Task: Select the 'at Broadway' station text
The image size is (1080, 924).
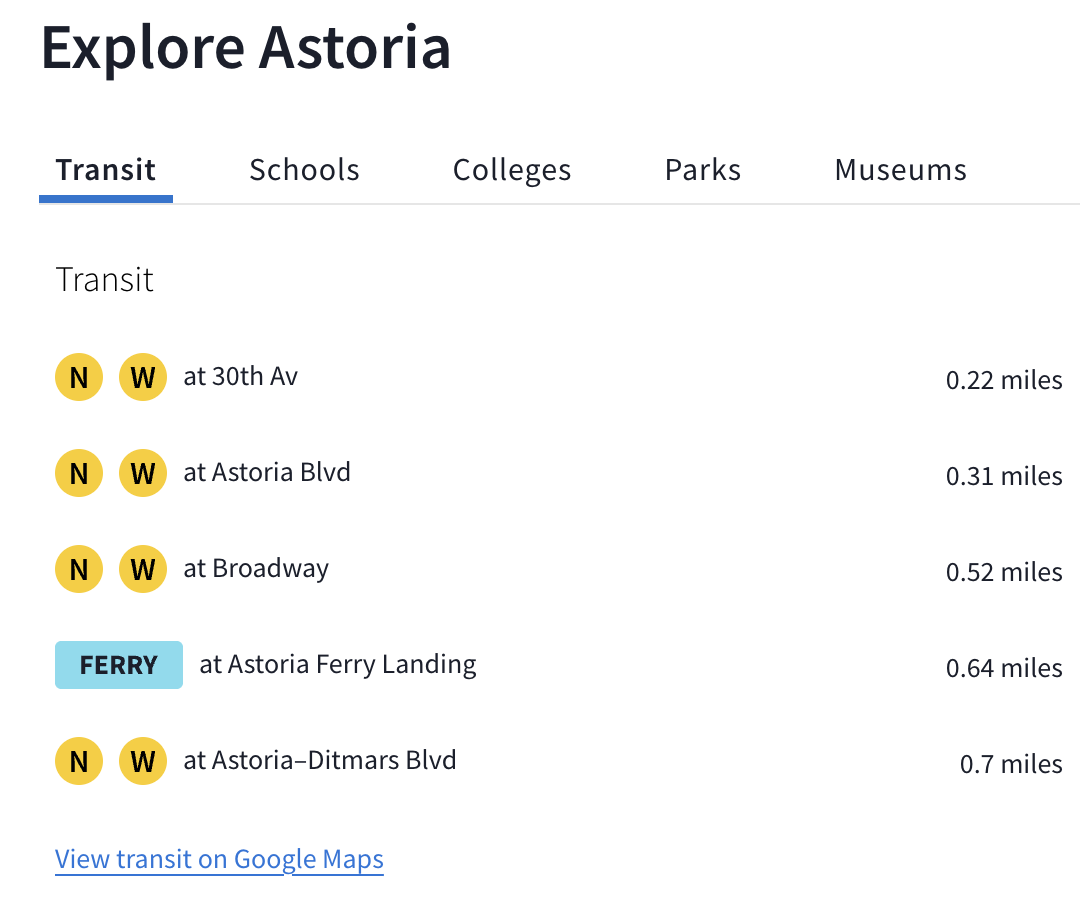Action: pos(256,569)
